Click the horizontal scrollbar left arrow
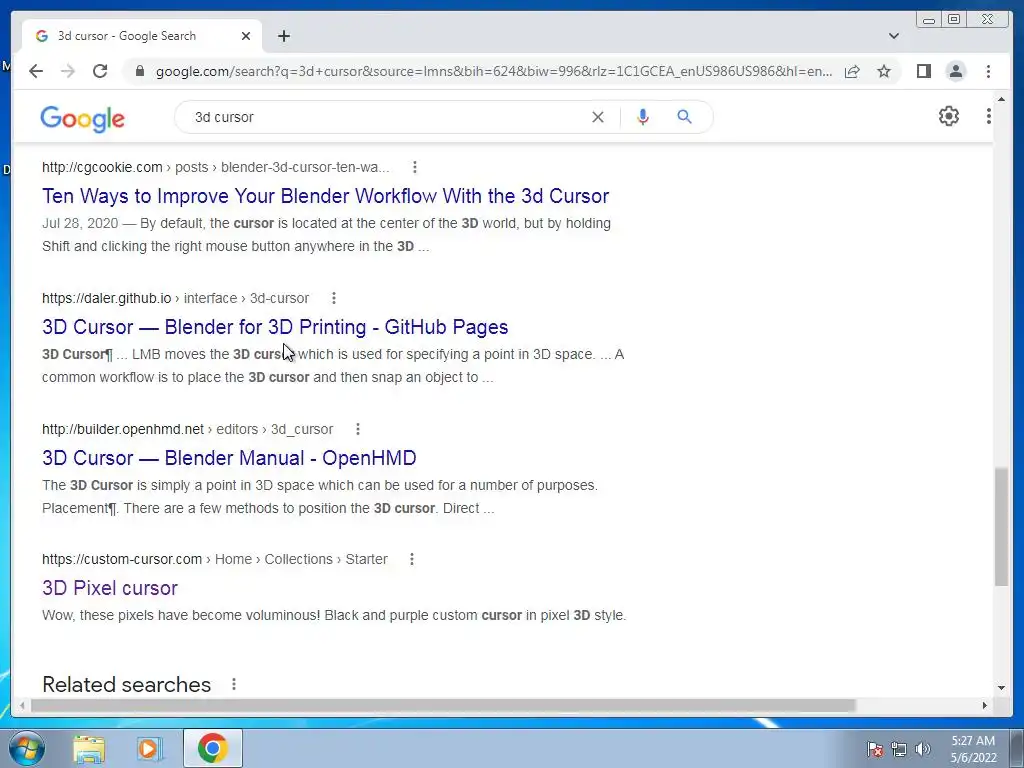Screen dimensions: 1024x768 pyautogui.click(x=22, y=705)
